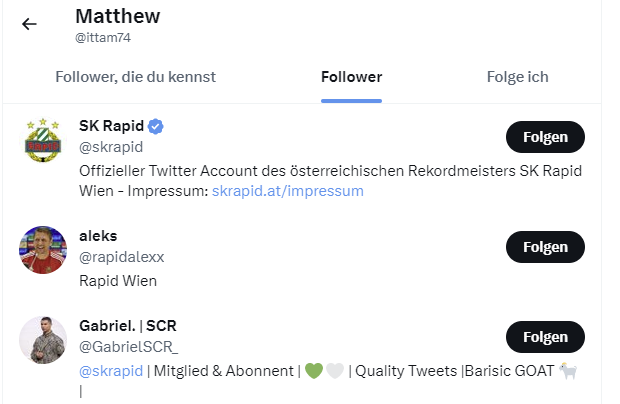Follow Gabriel. | SCR via Folgen button
The image size is (620, 404).
545,337
